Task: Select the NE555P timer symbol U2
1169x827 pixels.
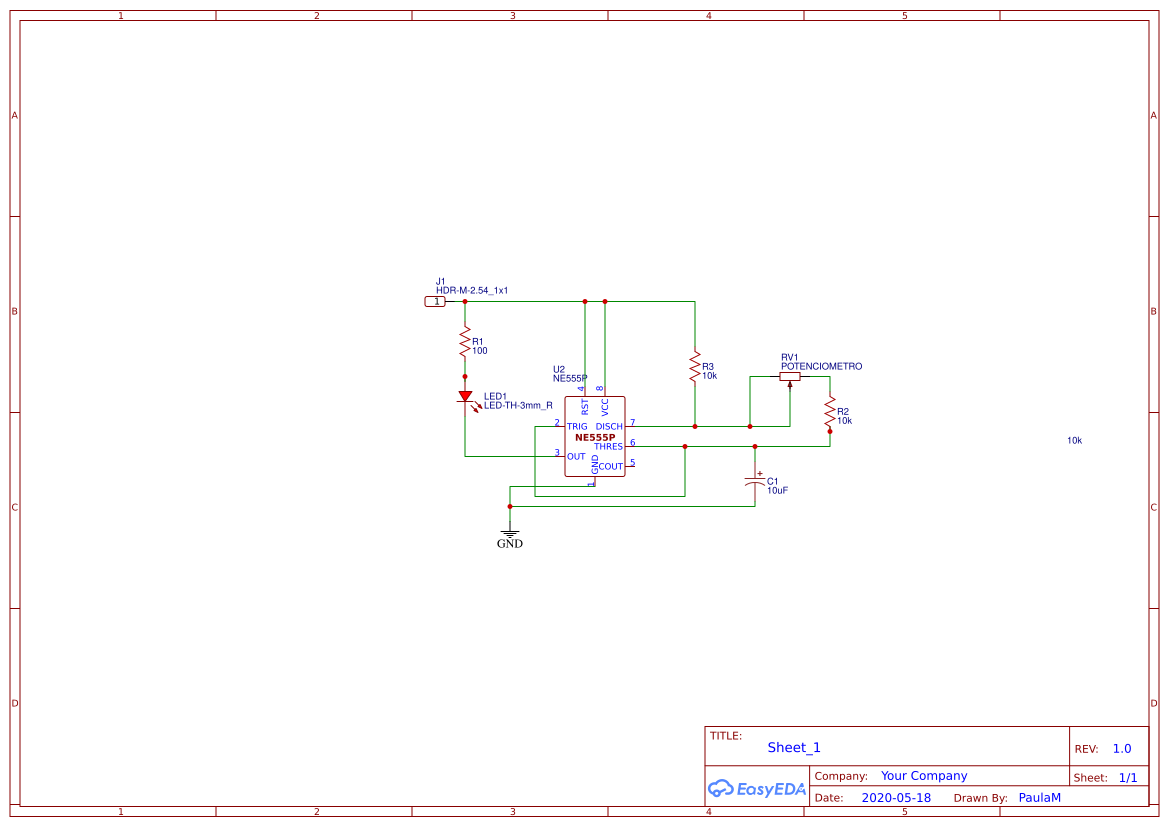Action: 595,435
